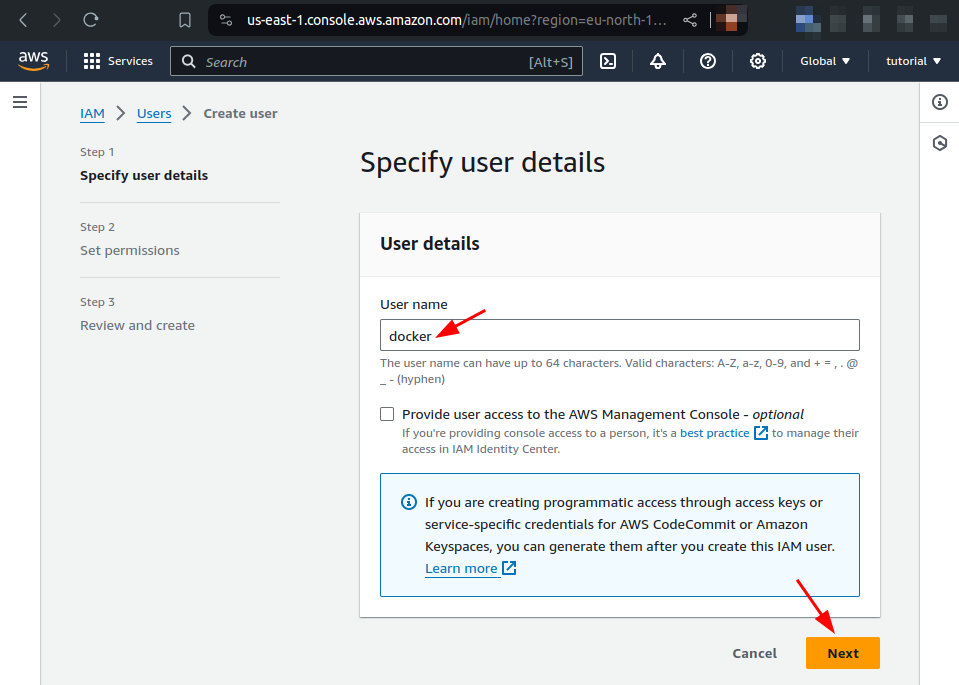Open the tutorial account dropdown

(x=911, y=61)
